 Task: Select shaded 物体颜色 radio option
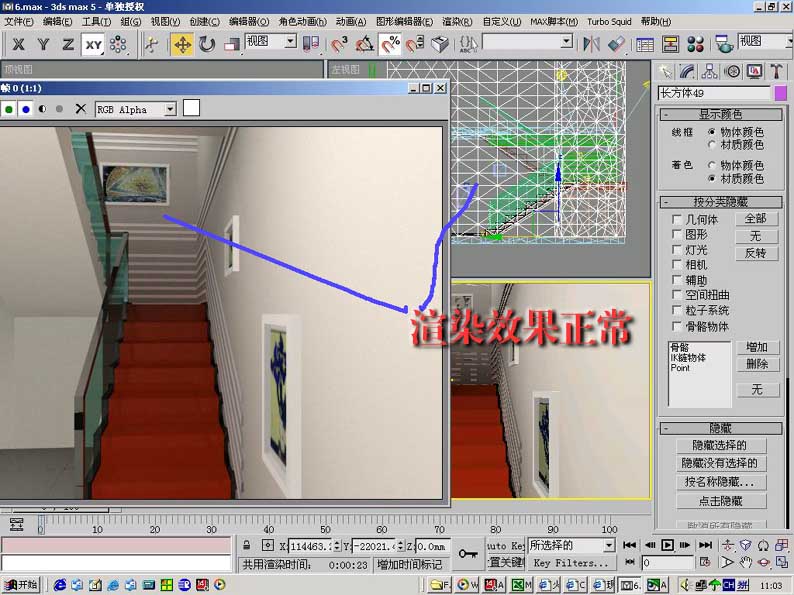click(x=711, y=165)
